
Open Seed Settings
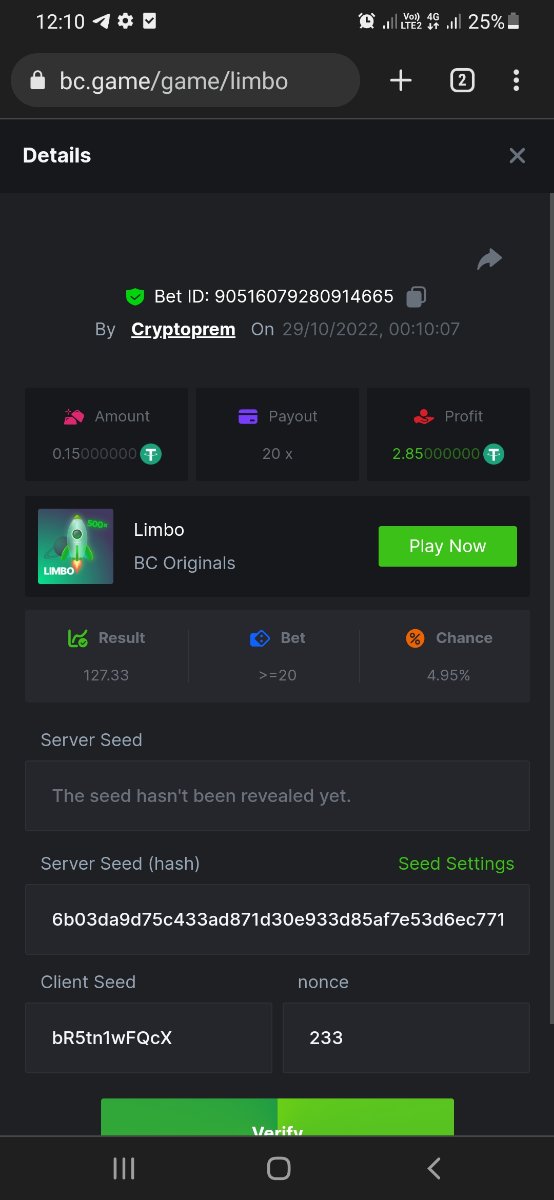(456, 863)
